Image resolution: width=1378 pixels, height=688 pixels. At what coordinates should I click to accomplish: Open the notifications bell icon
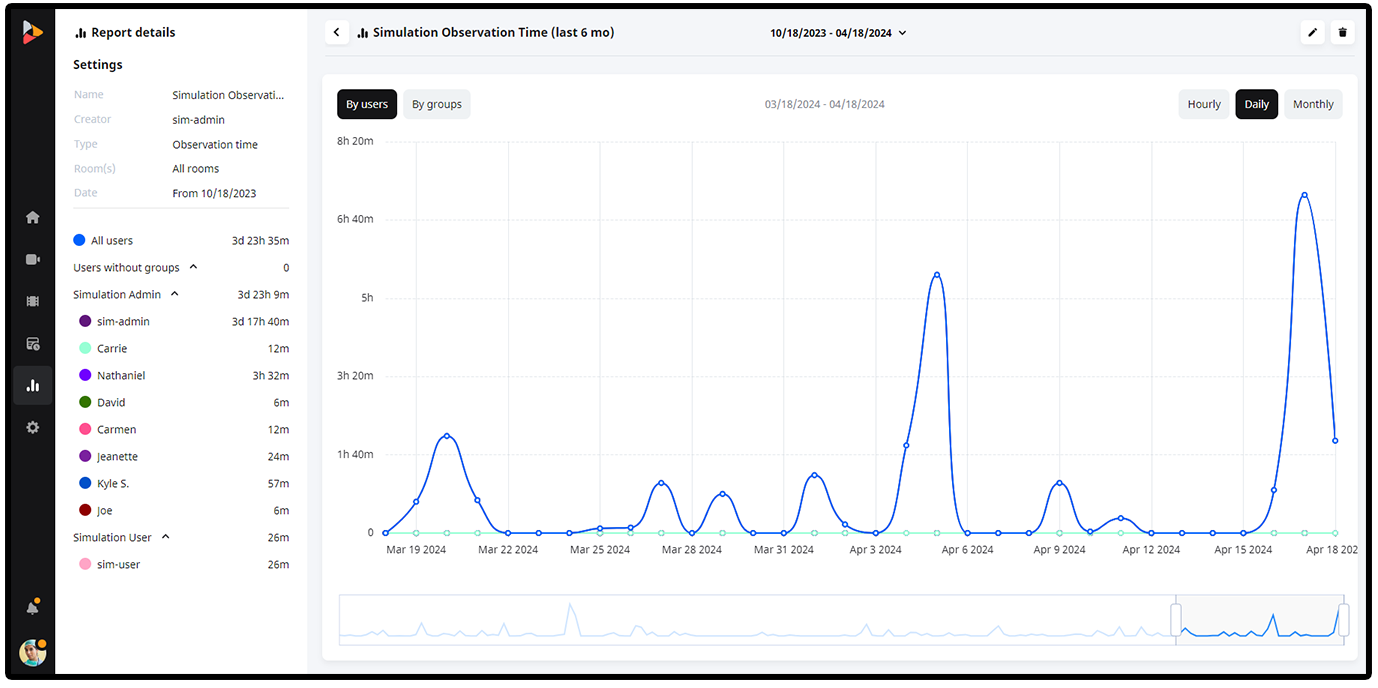pyautogui.click(x=33, y=607)
